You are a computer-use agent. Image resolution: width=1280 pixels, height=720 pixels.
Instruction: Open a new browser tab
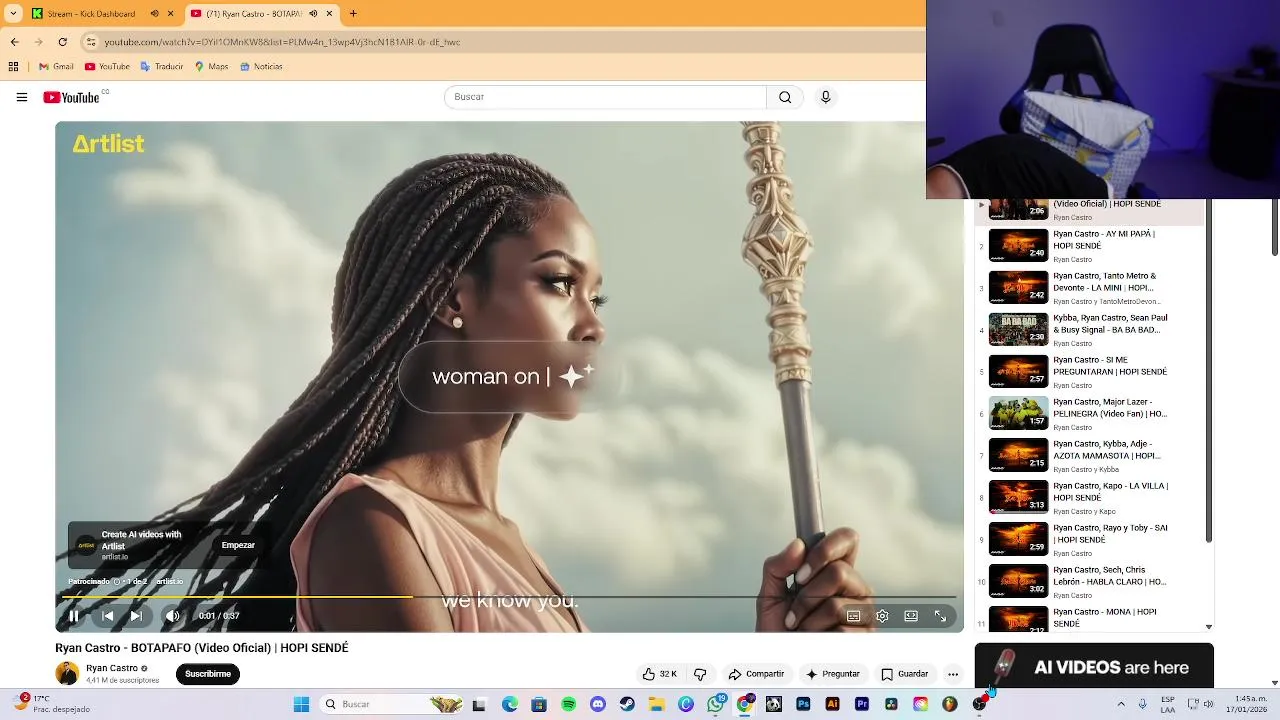click(353, 13)
